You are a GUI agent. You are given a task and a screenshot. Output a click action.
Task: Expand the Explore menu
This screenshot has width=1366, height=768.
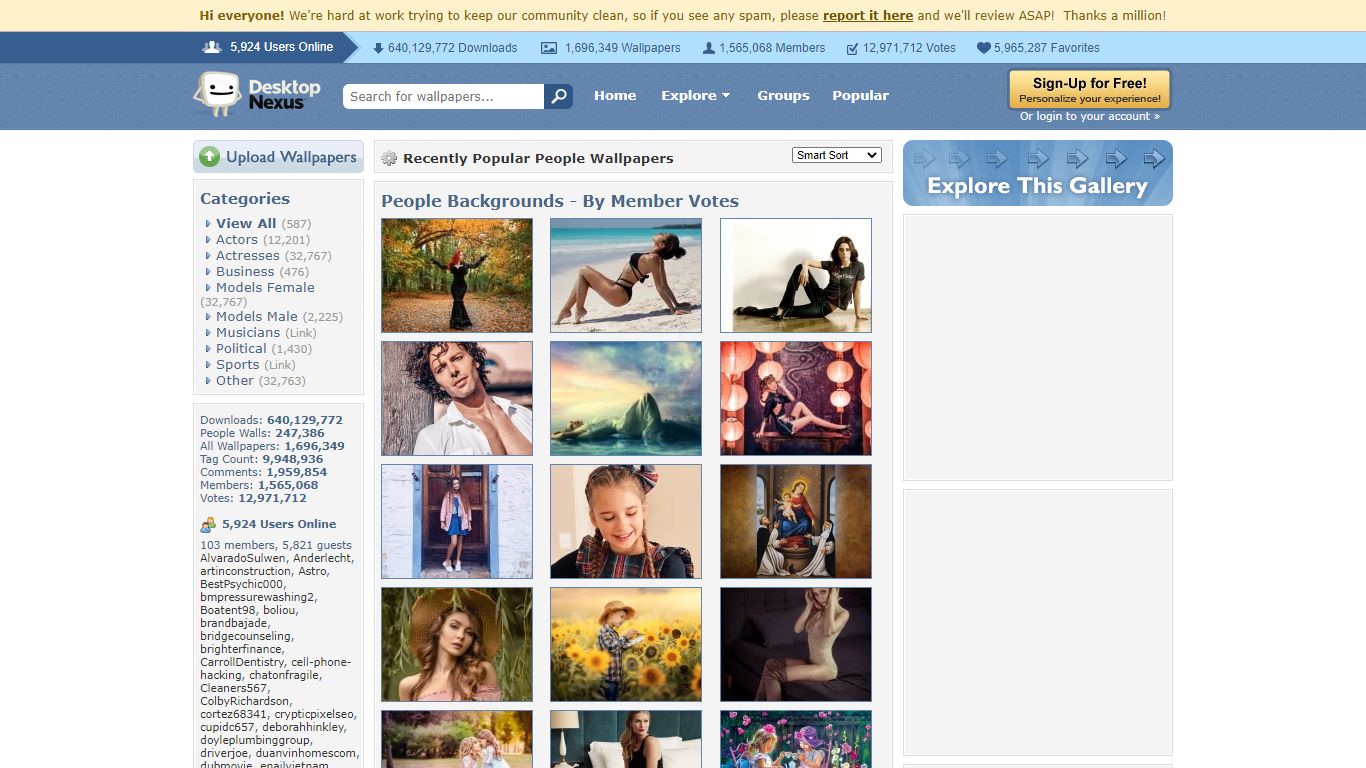click(695, 96)
